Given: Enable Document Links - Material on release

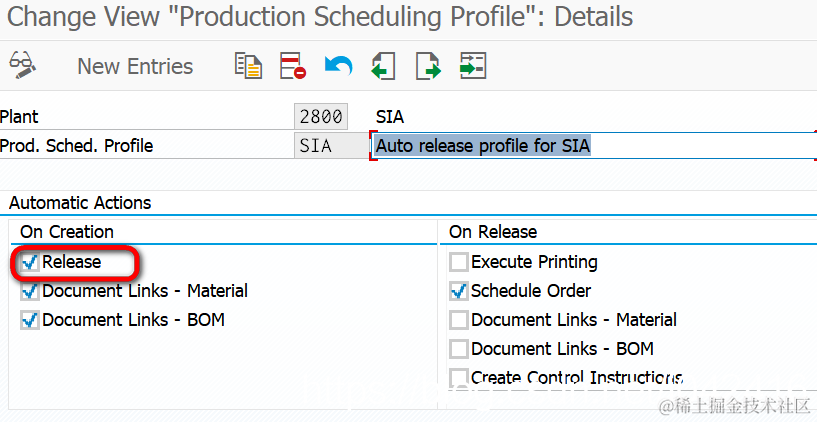Looking at the screenshot, I should pos(459,320).
